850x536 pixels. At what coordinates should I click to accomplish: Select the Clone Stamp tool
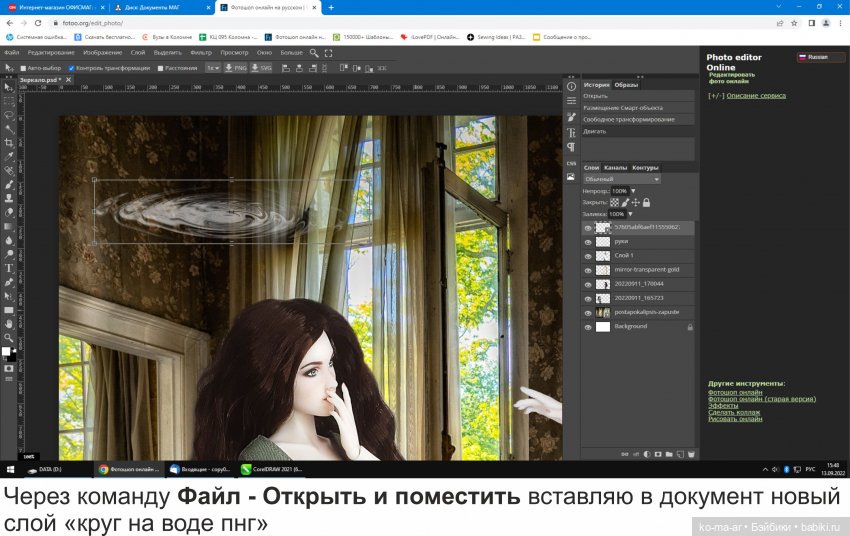[9, 198]
